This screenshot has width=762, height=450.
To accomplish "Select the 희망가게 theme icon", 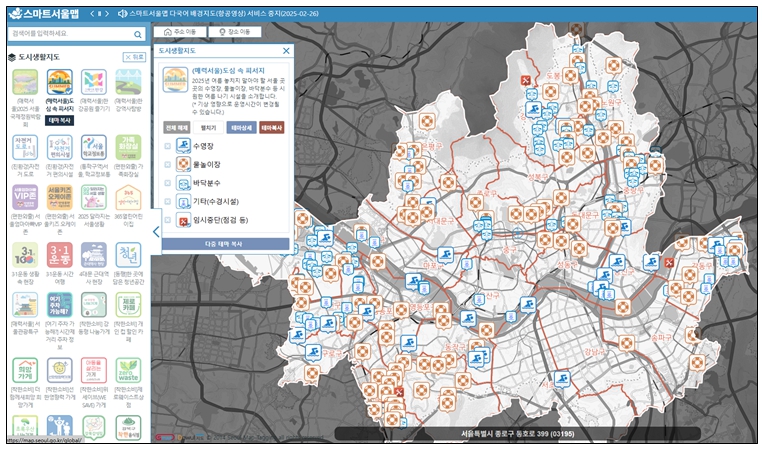I will click(25, 370).
